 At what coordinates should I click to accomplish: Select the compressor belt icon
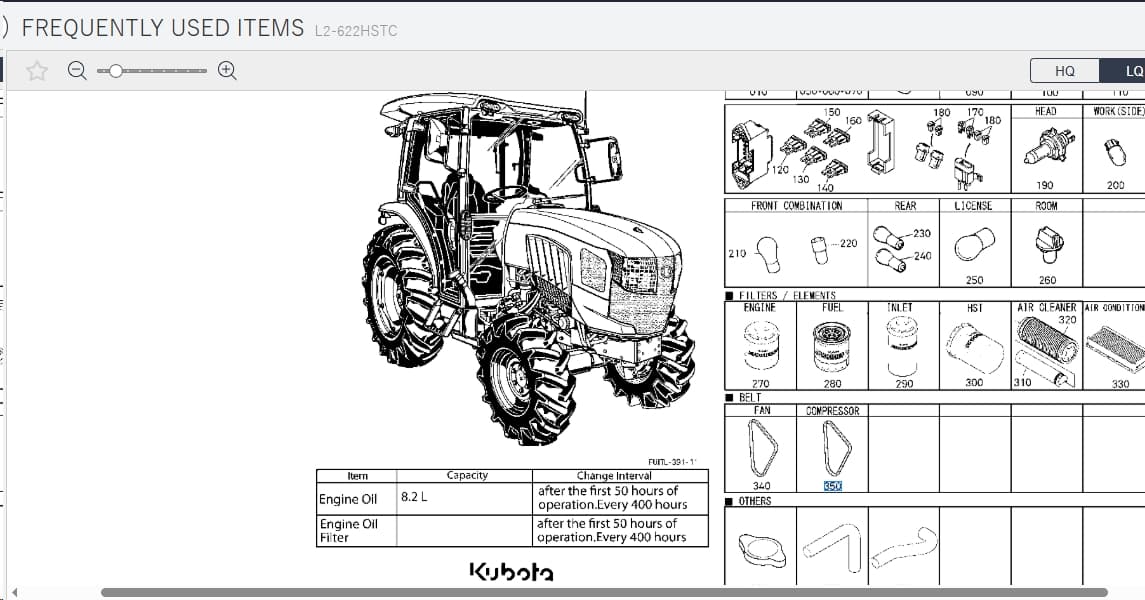coord(836,447)
